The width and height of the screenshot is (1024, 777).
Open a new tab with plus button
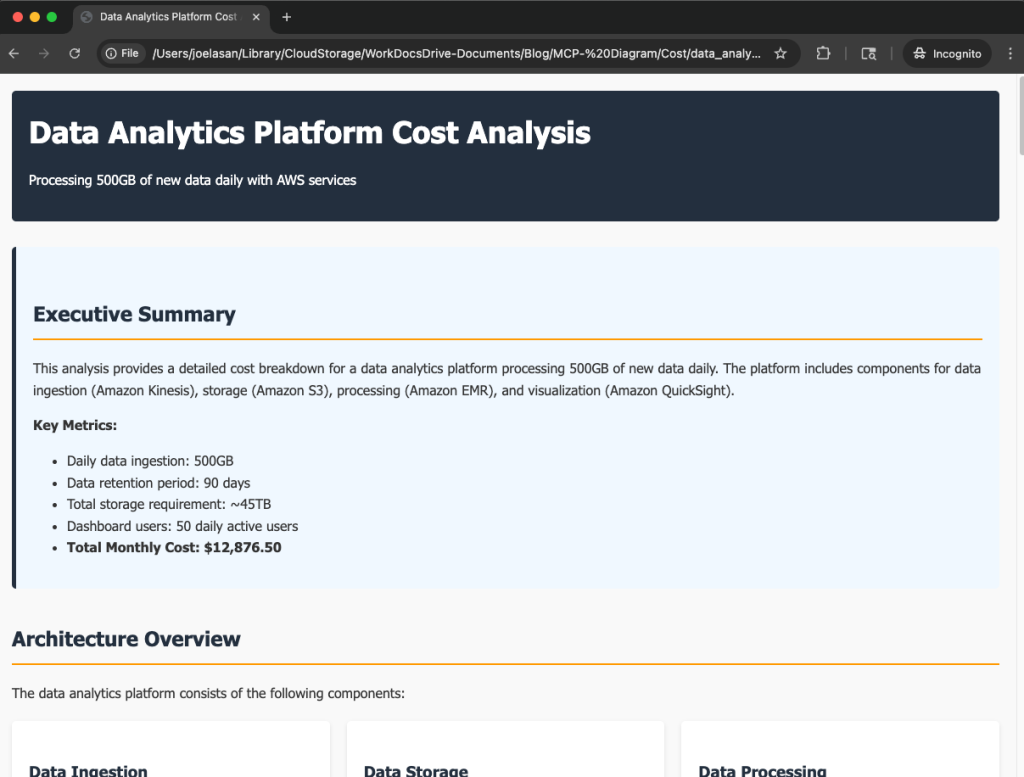point(287,17)
